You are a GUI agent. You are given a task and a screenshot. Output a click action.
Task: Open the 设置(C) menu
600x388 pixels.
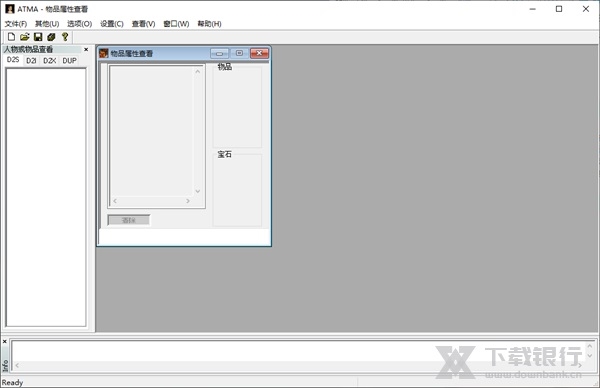pyautogui.click(x=112, y=24)
